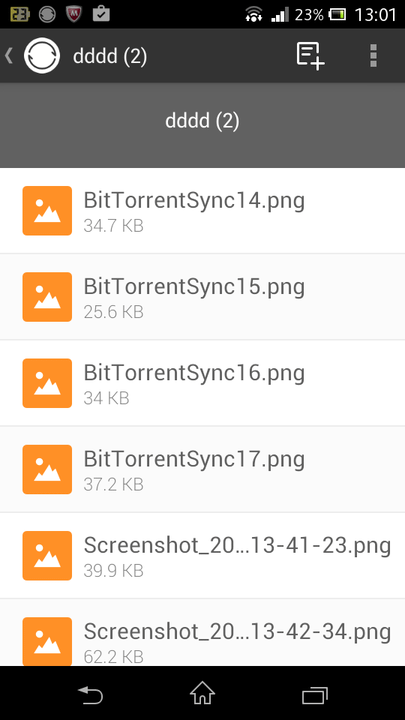Open Screenshot ending 13-42-34.png
Screen dimensions: 405x720
click(x=202, y=633)
